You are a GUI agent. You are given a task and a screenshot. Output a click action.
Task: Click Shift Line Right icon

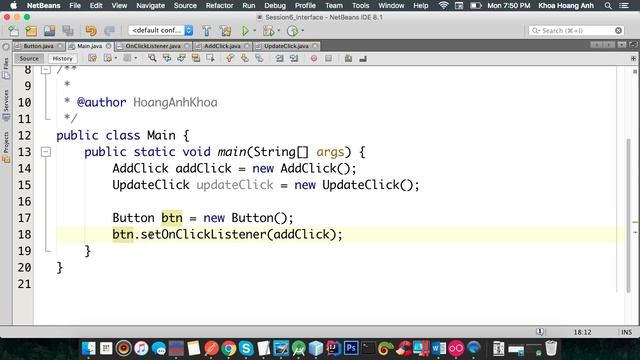294,58
